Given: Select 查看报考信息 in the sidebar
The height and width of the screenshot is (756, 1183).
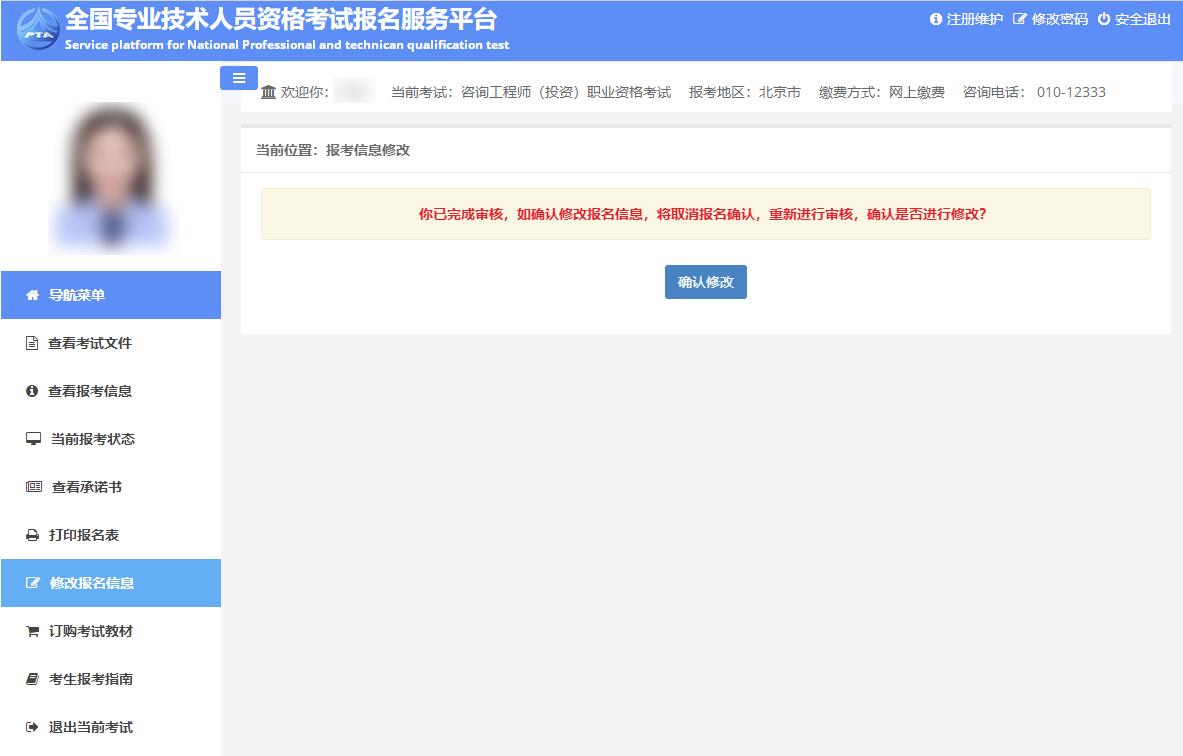Looking at the screenshot, I should pyautogui.click(x=90, y=391).
